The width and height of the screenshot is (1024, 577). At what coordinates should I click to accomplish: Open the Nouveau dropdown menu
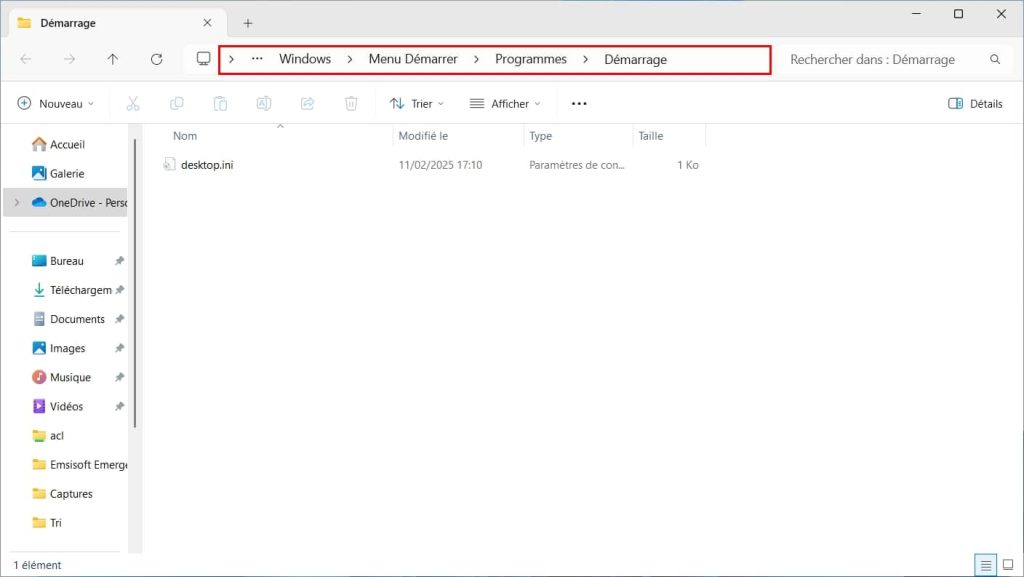tap(56, 103)
